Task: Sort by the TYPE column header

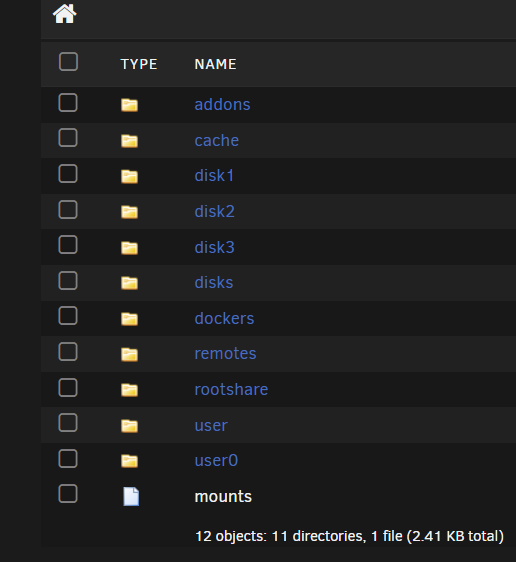Action: point(139,65)
